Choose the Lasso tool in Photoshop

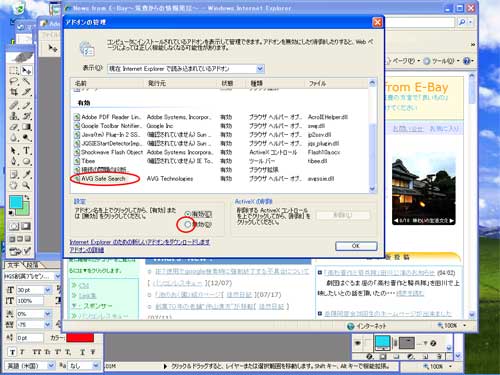(14, 81)
